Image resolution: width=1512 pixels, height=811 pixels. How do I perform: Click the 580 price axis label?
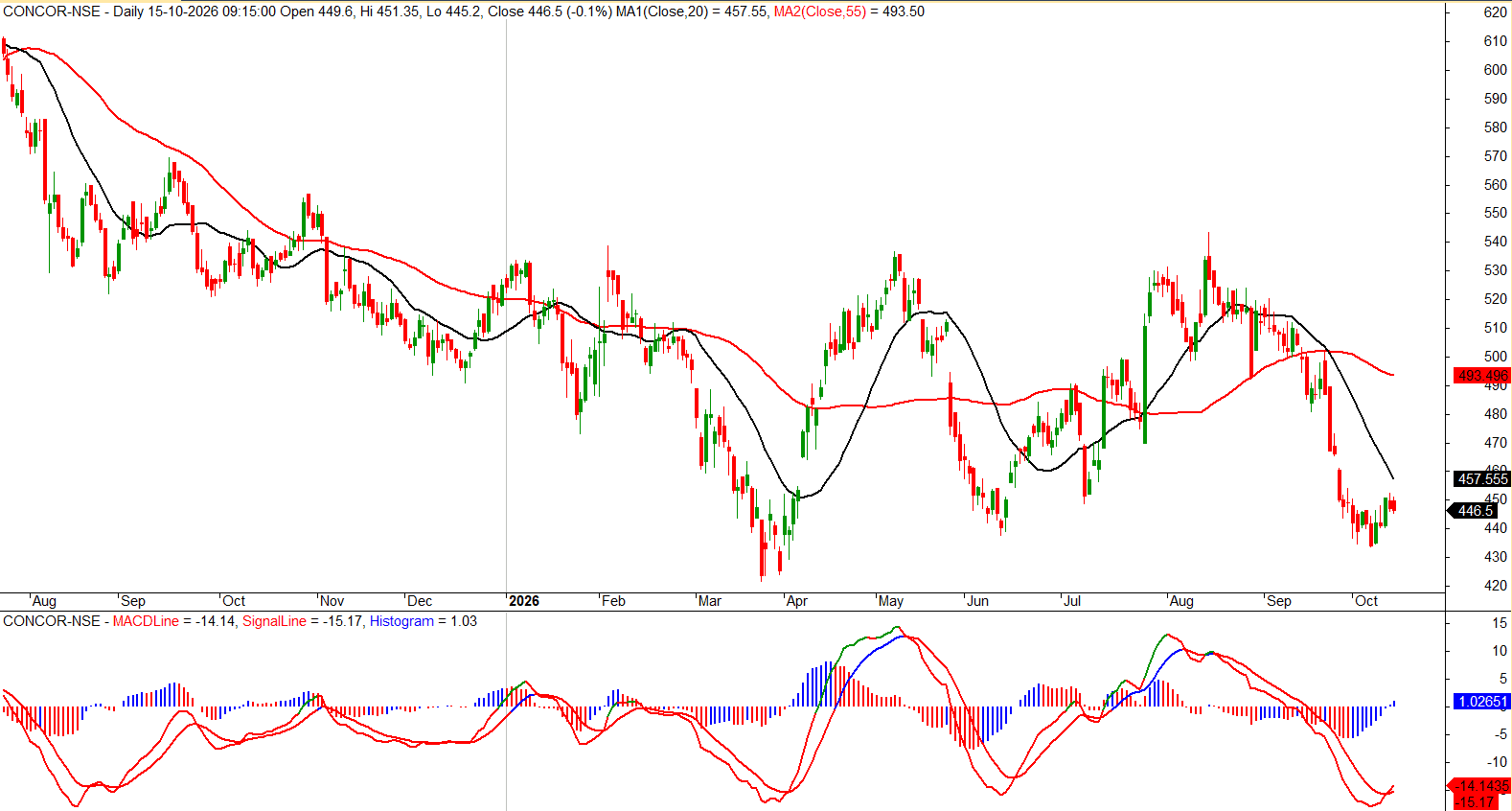pos(1495,127)
